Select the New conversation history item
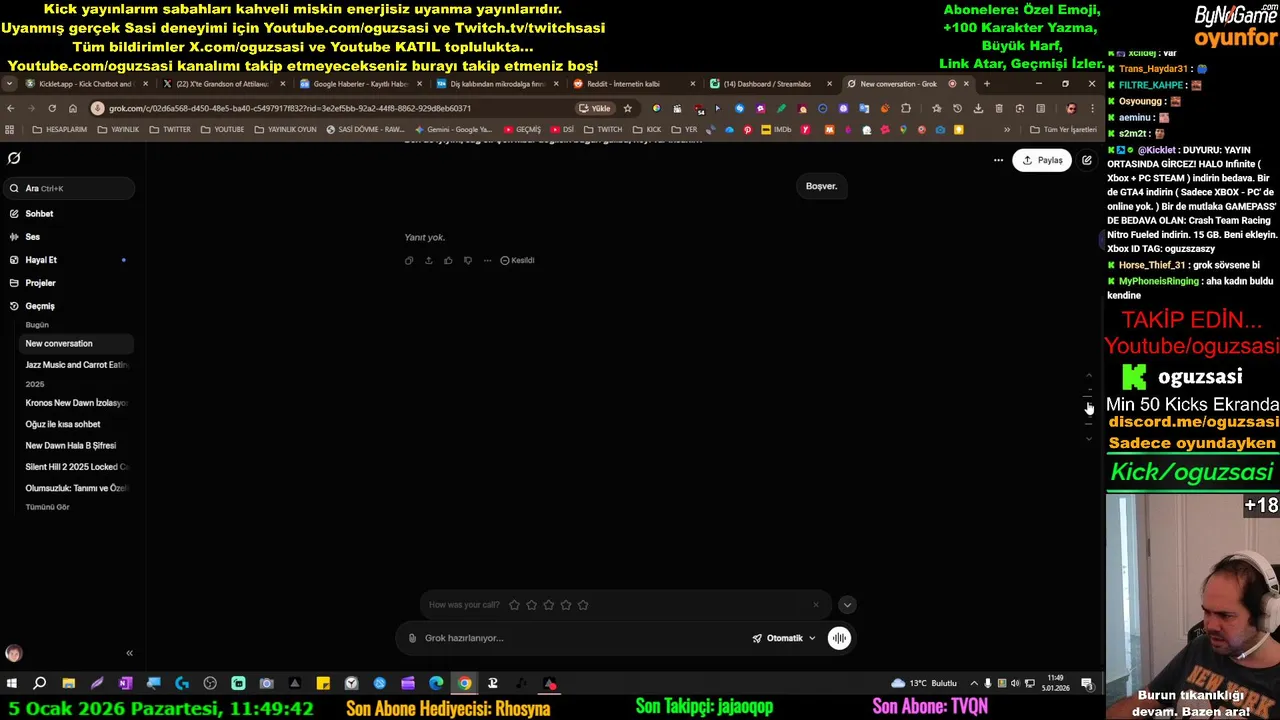Image resolution: width=1280 pixels, height=720 pixels. (76, 344)
